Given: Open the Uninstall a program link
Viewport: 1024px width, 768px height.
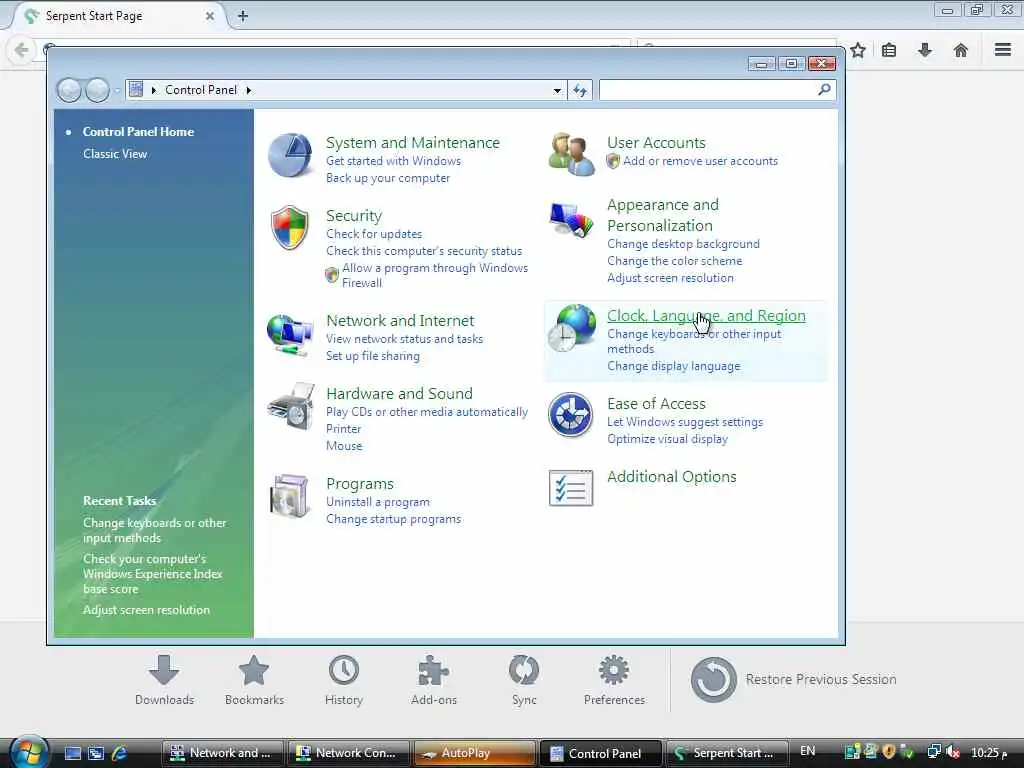Looking at the screenshot, I should (377, 502).
